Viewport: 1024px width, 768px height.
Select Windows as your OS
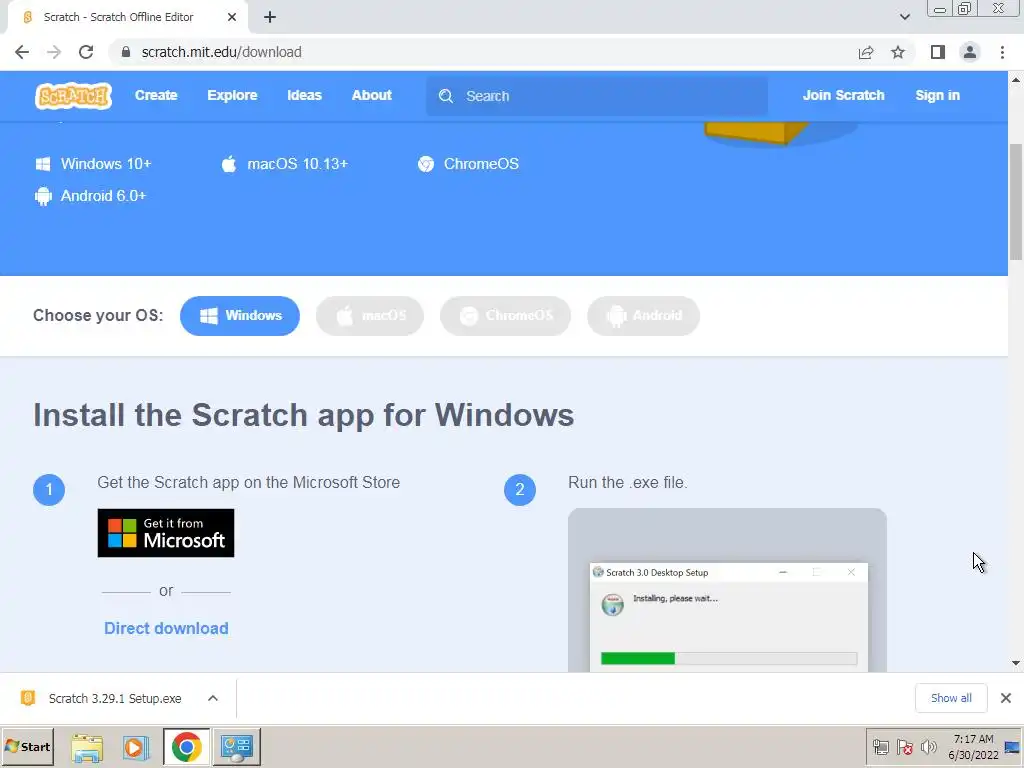point(240,316)
